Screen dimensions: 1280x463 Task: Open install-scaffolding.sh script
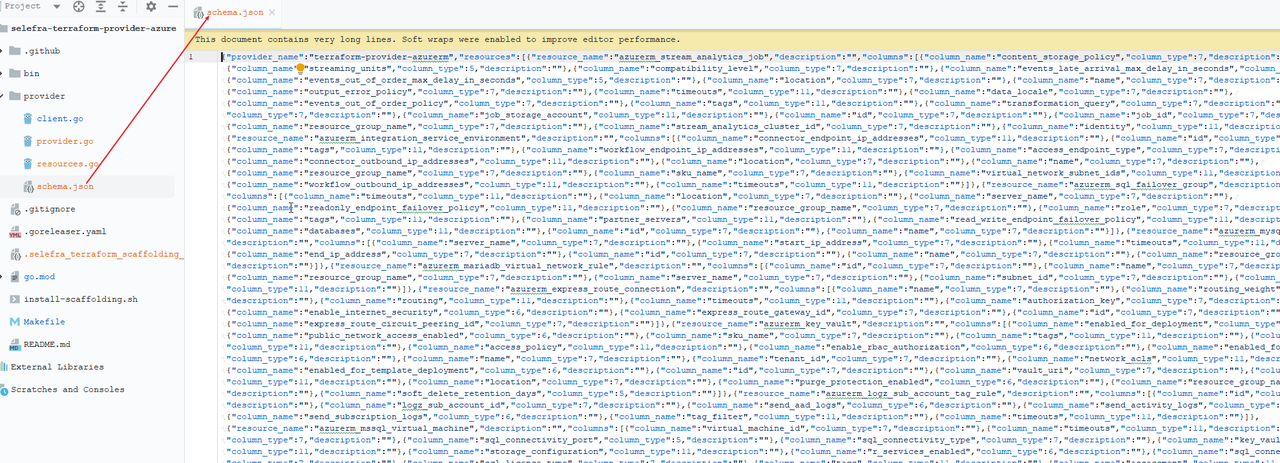(x=80, y=299)
